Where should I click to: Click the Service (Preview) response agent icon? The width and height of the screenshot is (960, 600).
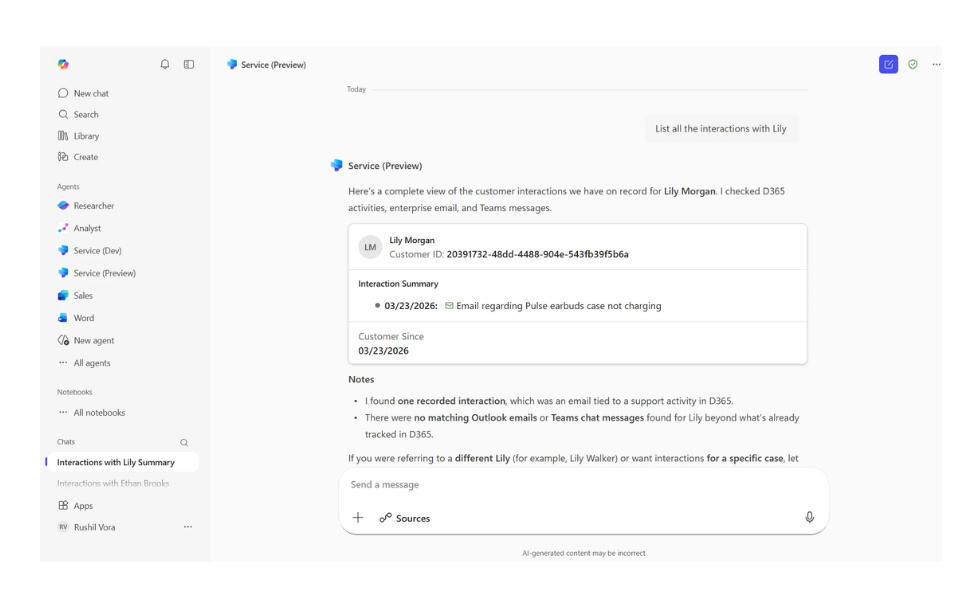336,165
